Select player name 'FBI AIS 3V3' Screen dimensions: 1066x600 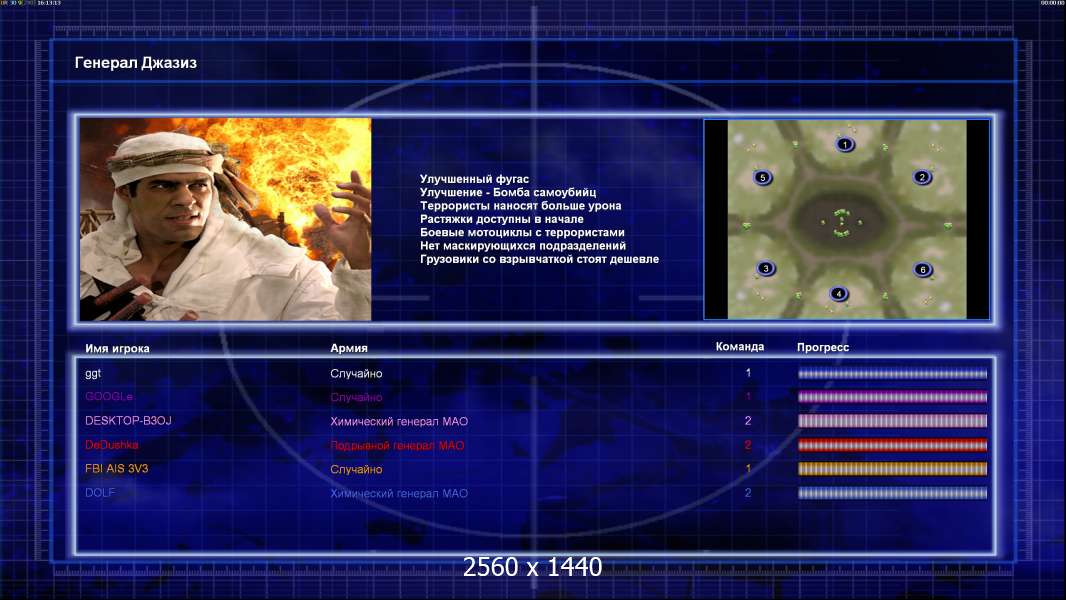[x=116, y=469]
